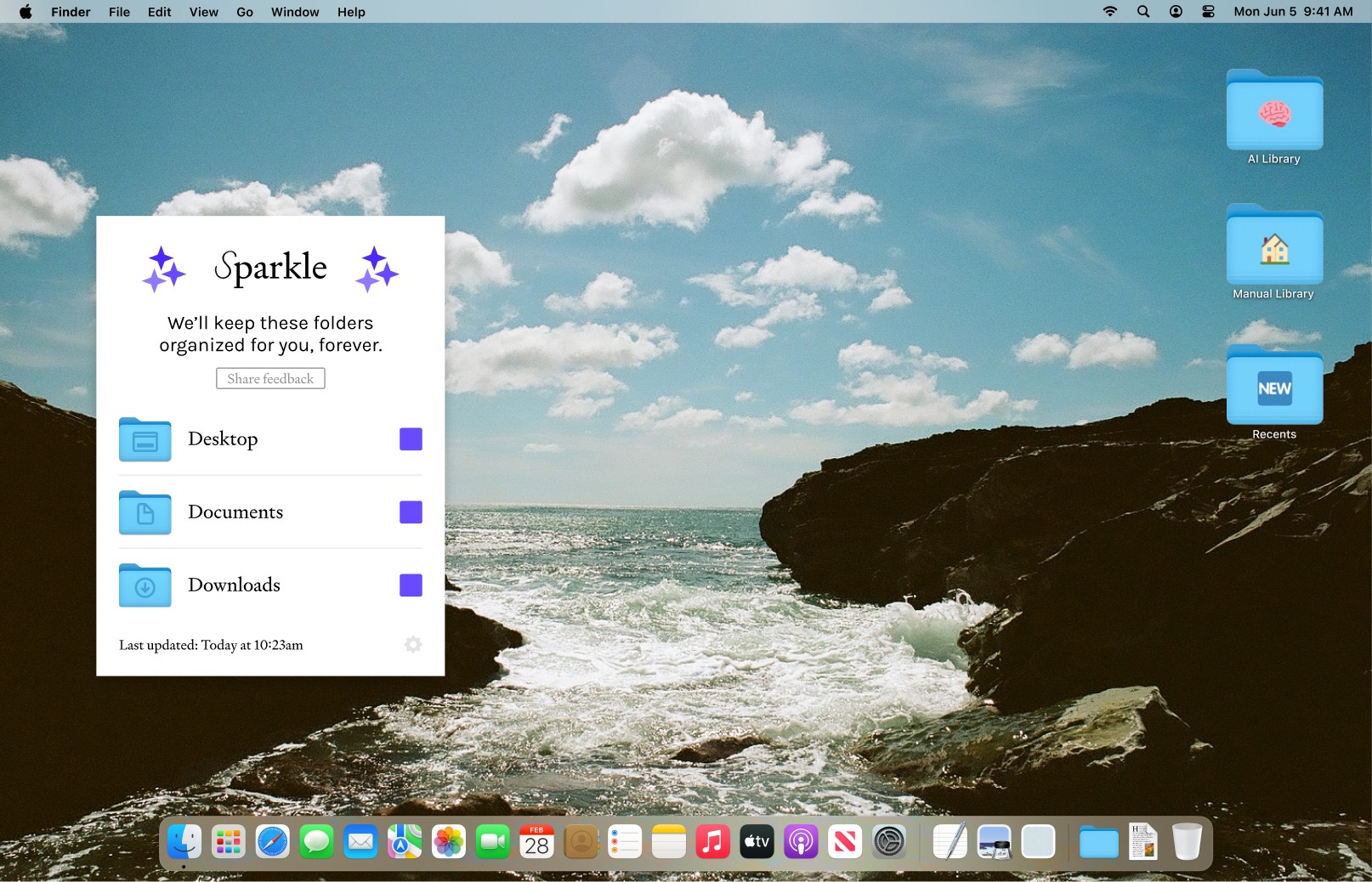Open Sparkle settings gear
Viewport: 1372px width, 882px height.
[x=413, y=645]
